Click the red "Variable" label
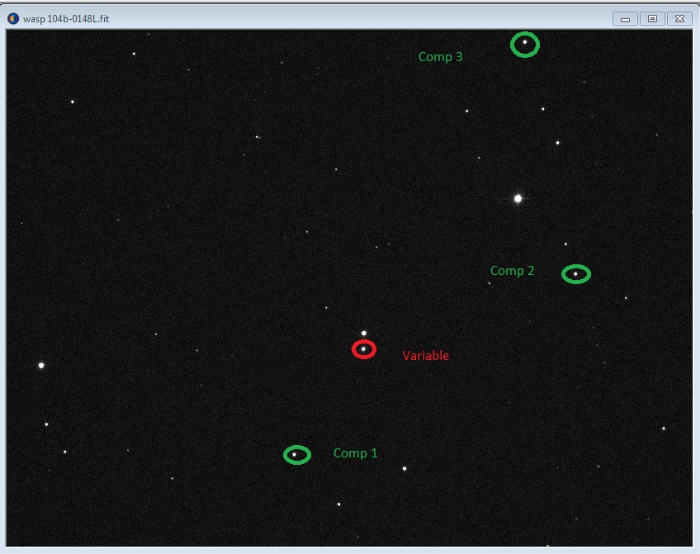700x554 pixels. click(425, 356)
